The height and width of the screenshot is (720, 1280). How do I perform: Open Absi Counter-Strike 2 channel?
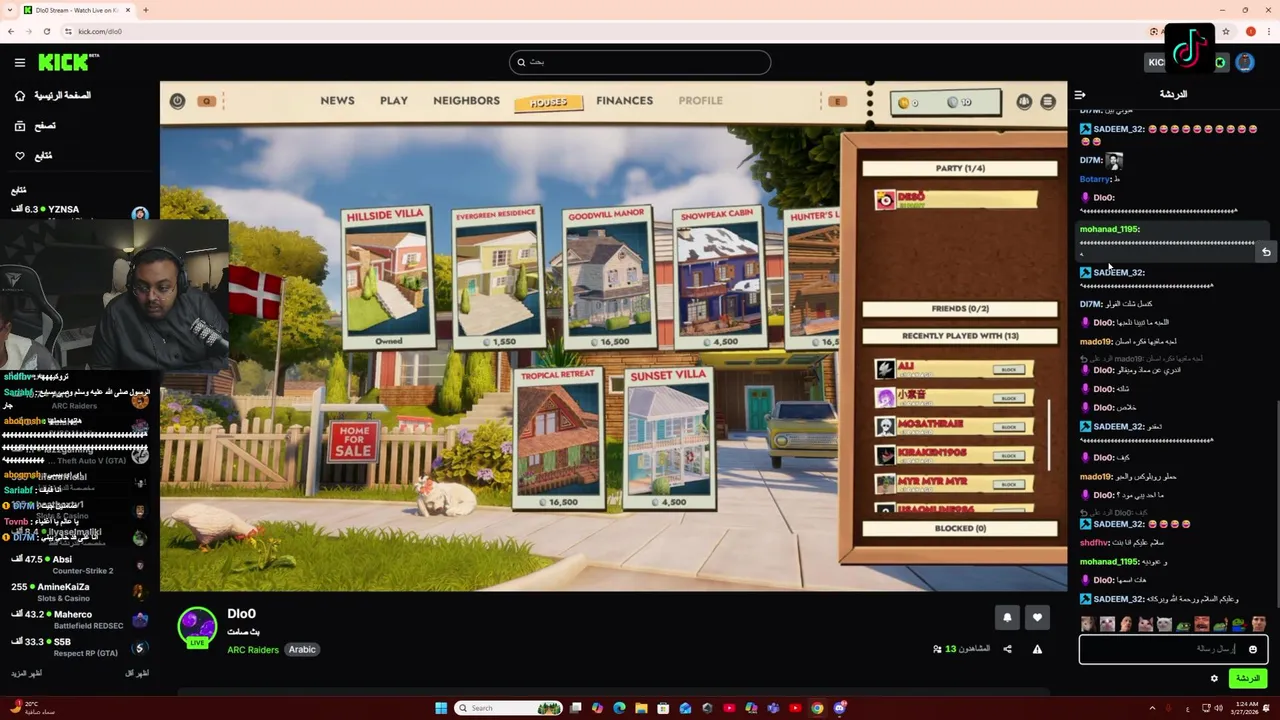click(x=80, y=565)
